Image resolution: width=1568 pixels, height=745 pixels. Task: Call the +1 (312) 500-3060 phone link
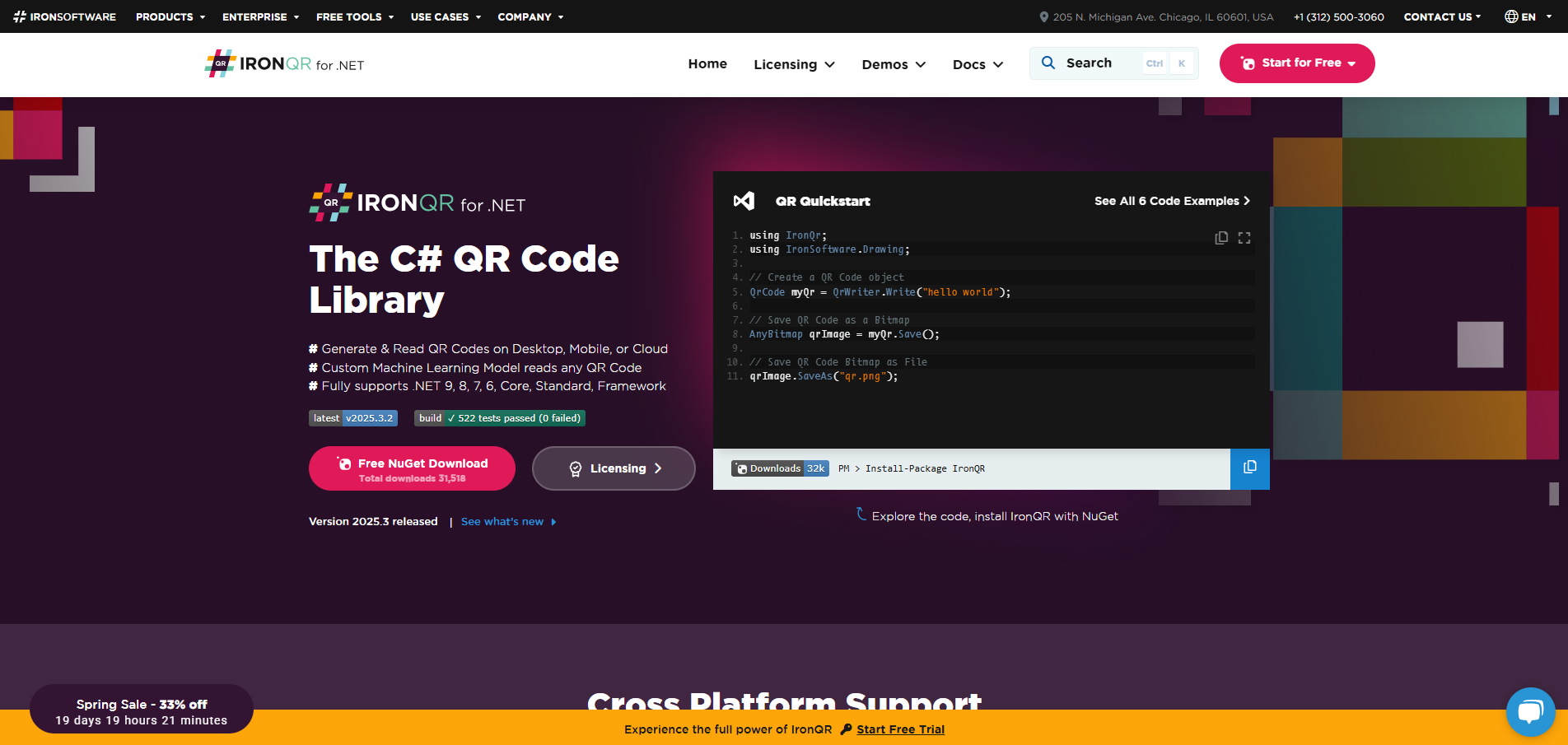pyautogui.click(x=1338, y=16)
